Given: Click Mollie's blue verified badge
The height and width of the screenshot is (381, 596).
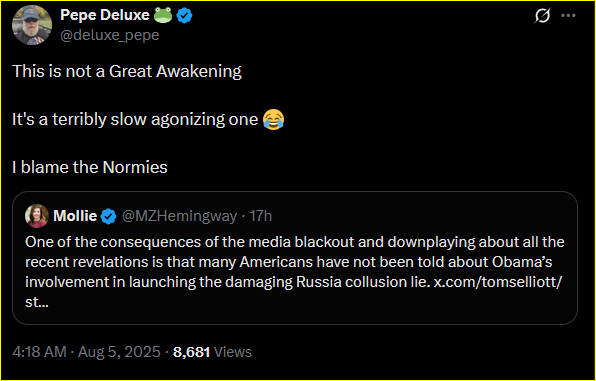Looking at the screenshot, I should click(x=108, y=216).
